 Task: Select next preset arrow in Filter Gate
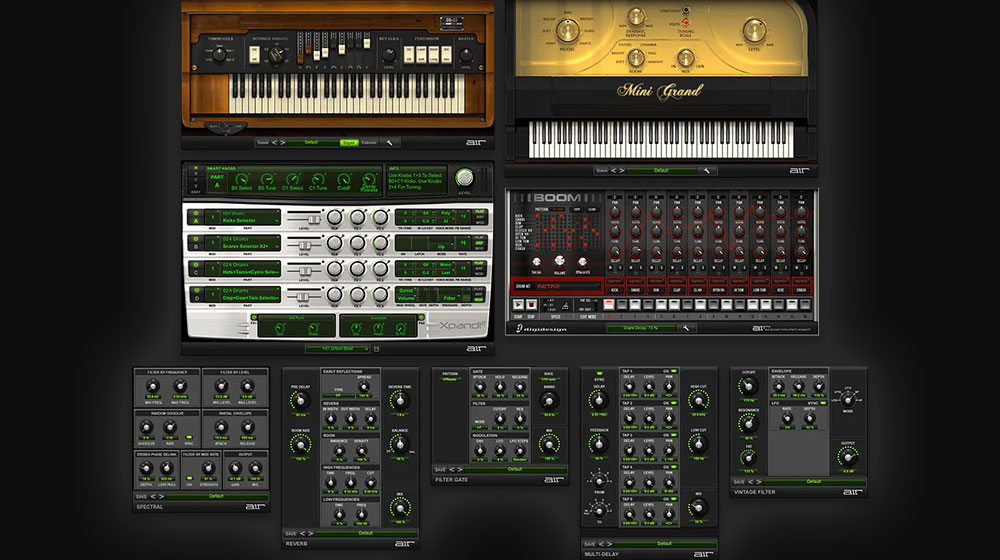point(460,469)
